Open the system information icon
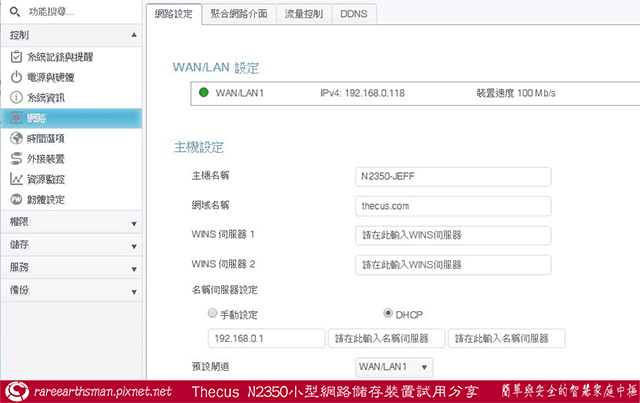 (16, 97)
